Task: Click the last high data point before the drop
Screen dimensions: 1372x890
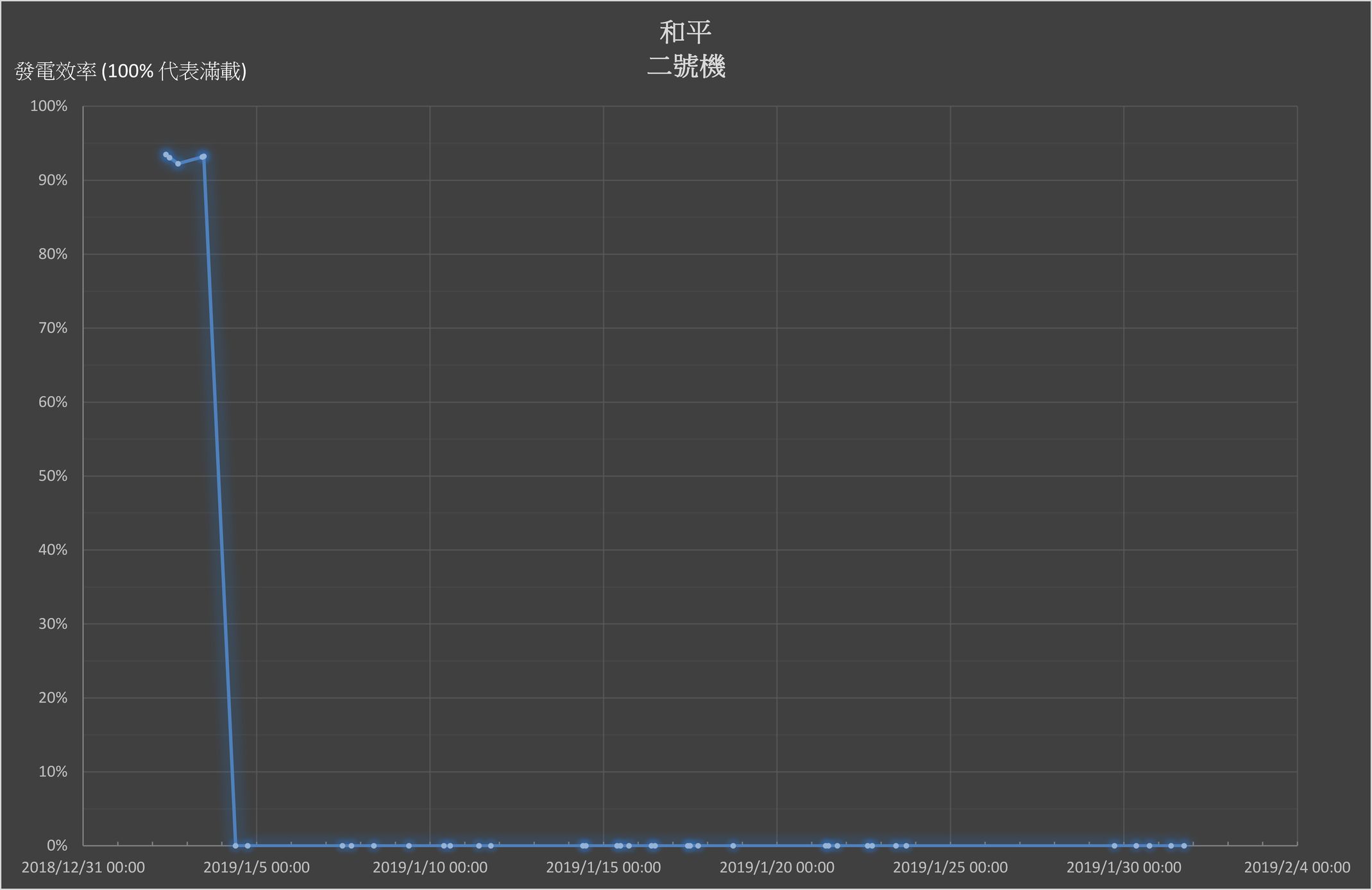Action: (x=203, y=157)
